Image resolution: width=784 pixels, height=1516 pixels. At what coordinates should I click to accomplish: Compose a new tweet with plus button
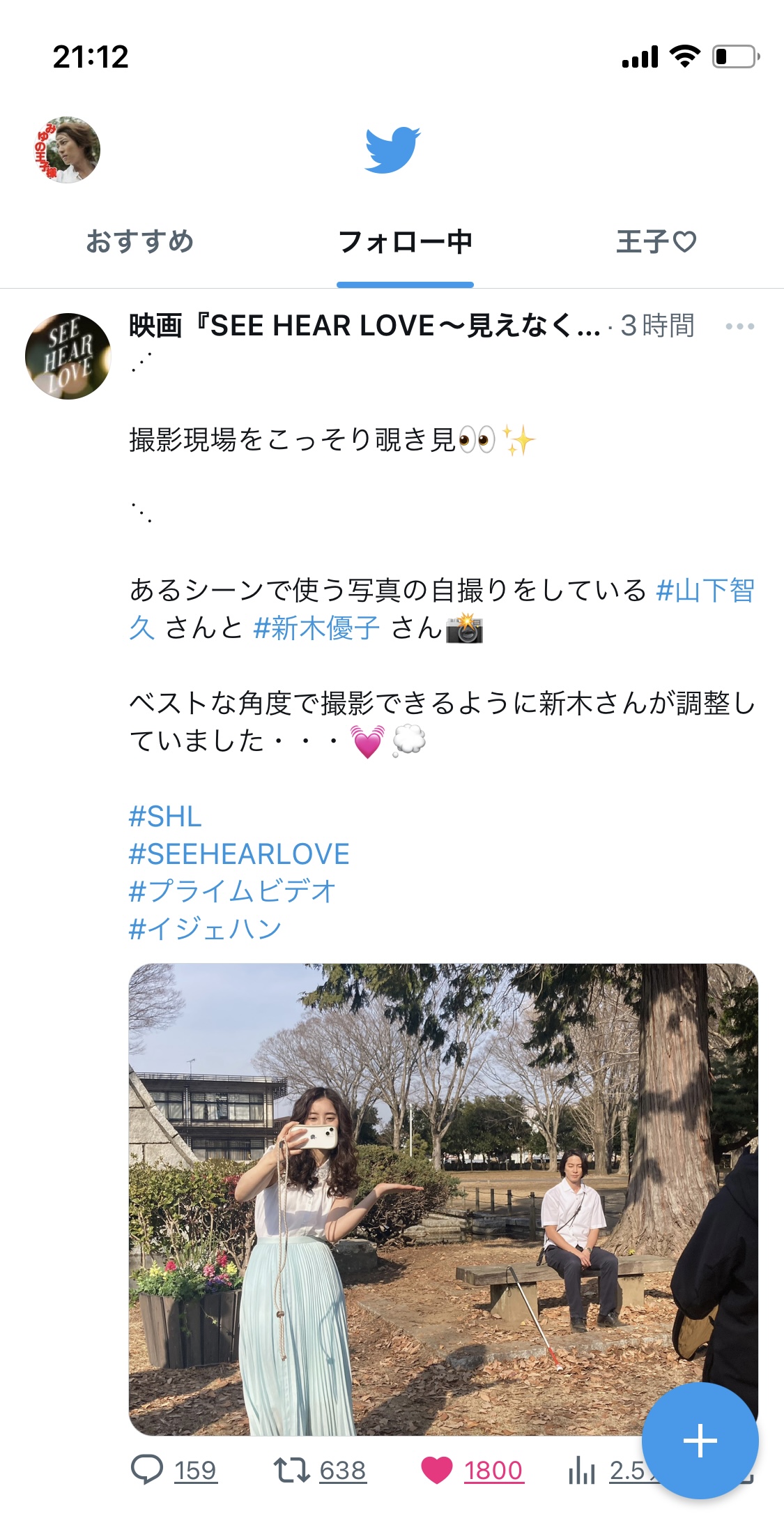tap(700, 1440)
